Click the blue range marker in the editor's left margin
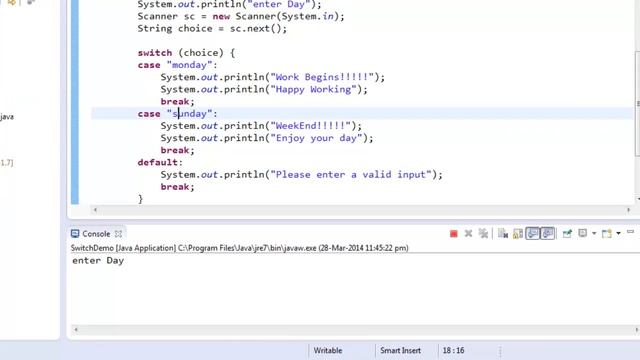The width and height of the screenshot is (640, 360). (75, 102)
